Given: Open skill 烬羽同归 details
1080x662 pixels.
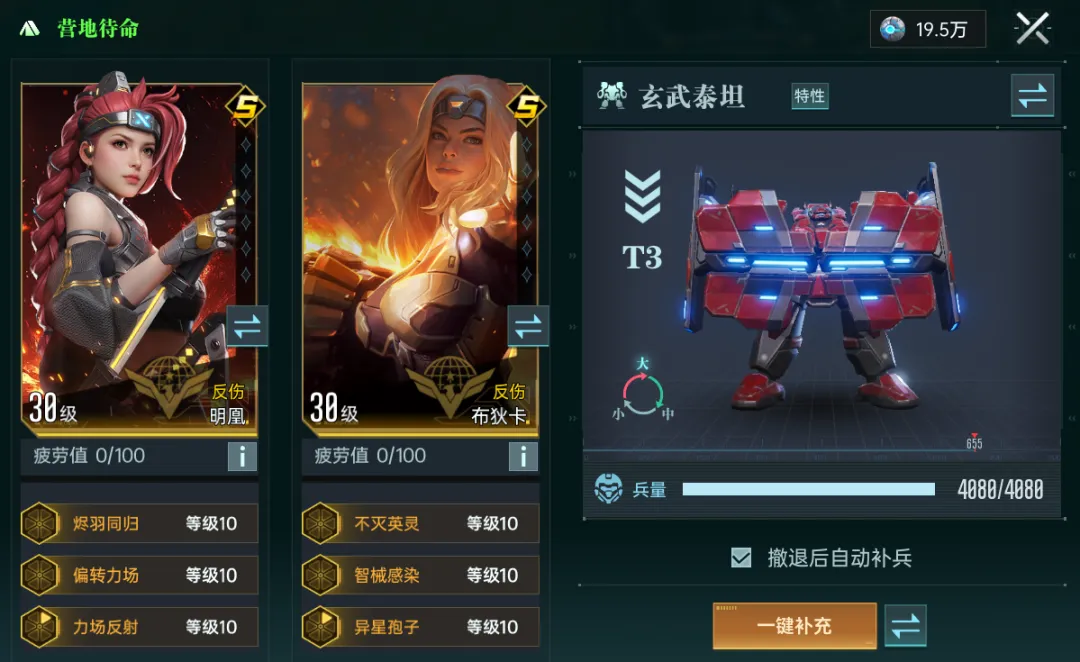Looking at the screenshot, I should pyautogui.click(x=140, y=524).
